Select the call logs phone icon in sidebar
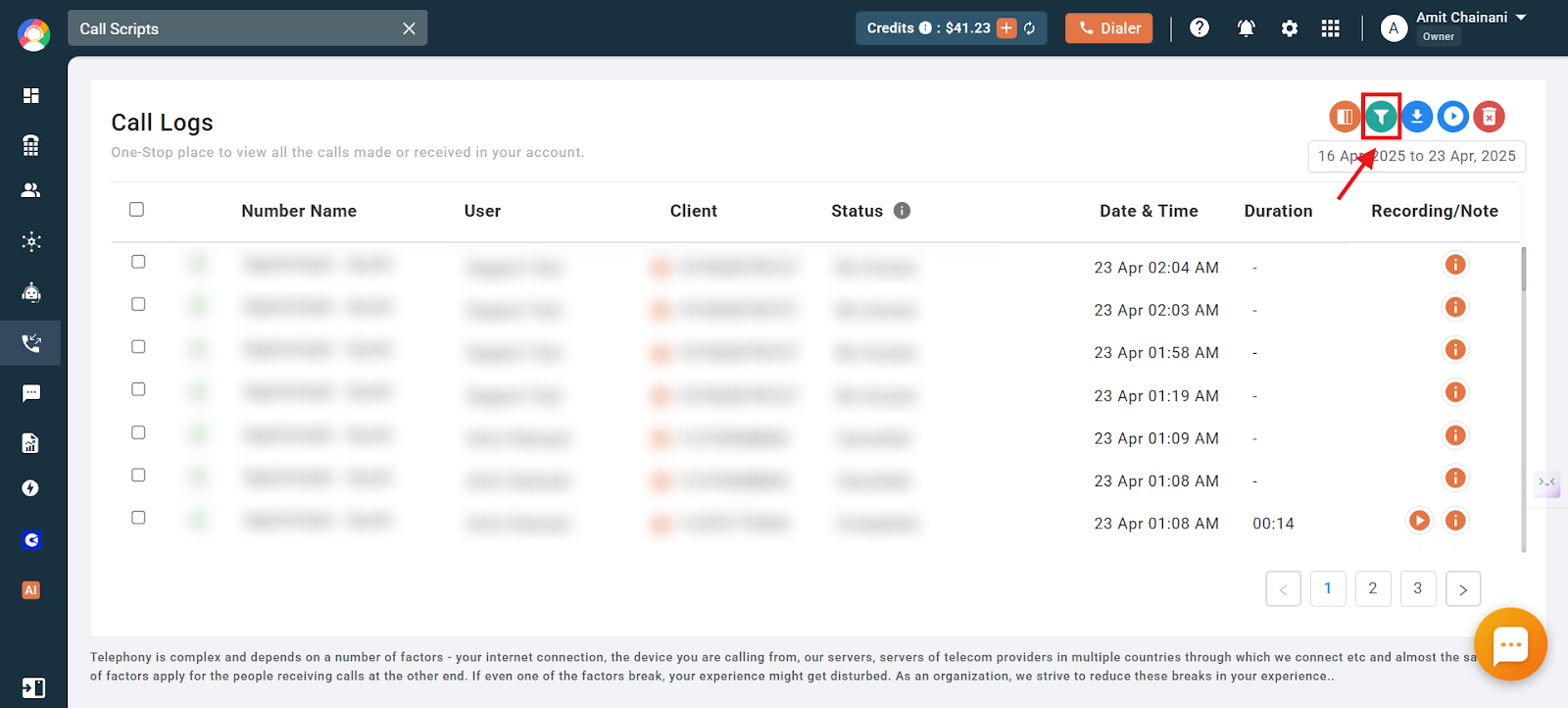This screenshot has height=708, width=1568. (31, 343)
